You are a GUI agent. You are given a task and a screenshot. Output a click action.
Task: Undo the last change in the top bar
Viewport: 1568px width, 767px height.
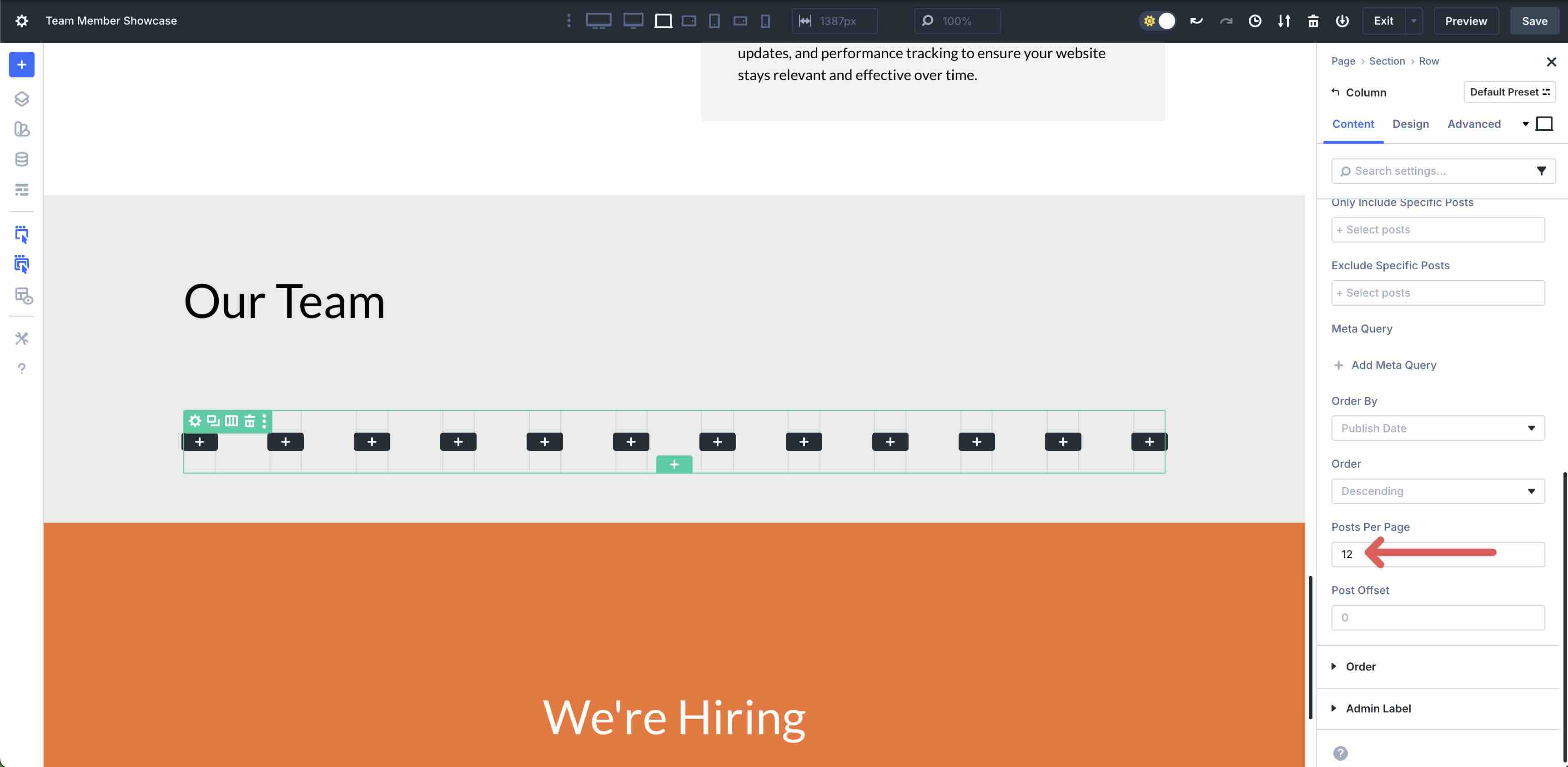1196,20
